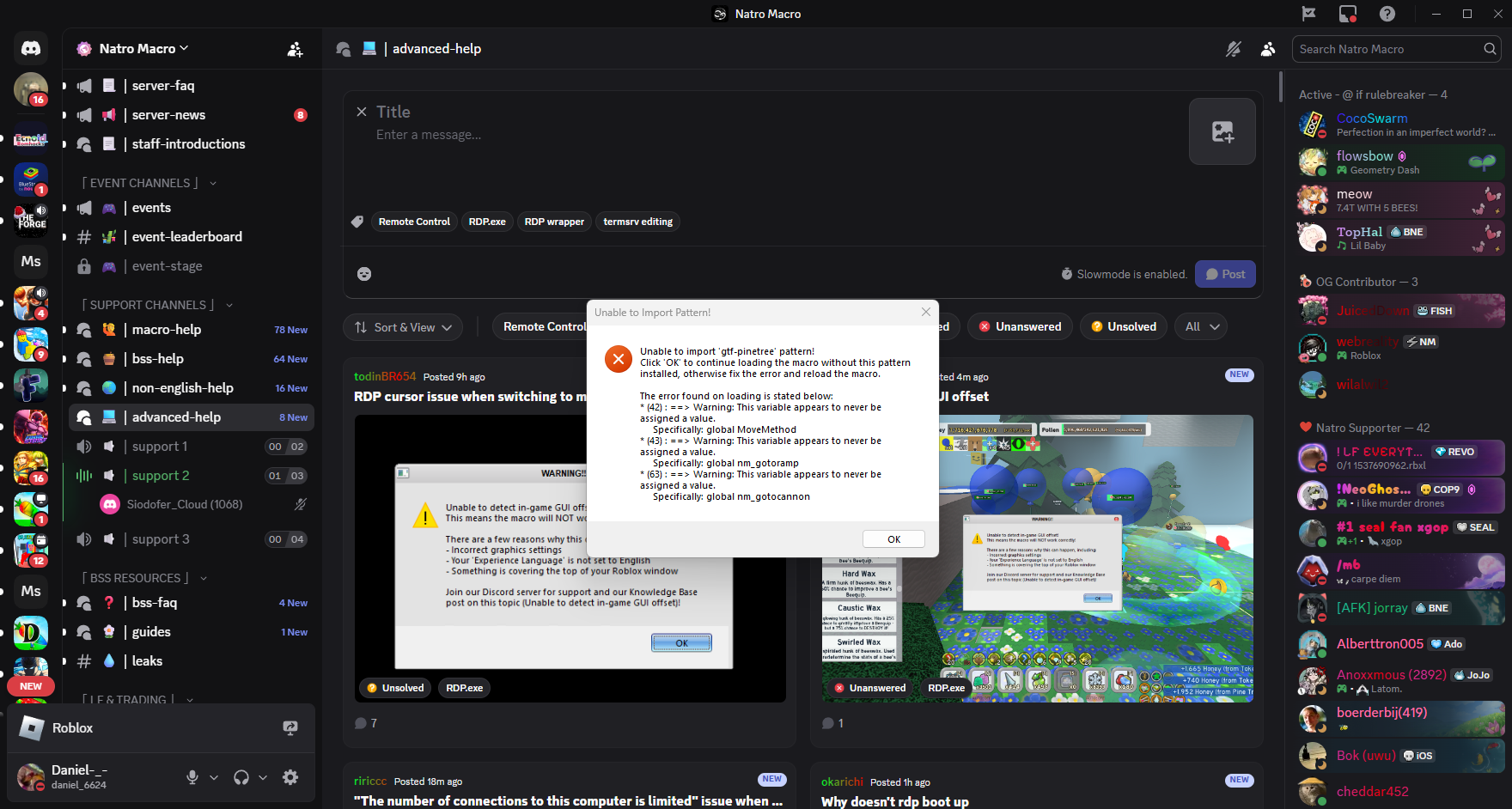The height and width of the screenshot is (809, 1512).
Task: Filter posts by Unanswered tag
Action: 1020,327
